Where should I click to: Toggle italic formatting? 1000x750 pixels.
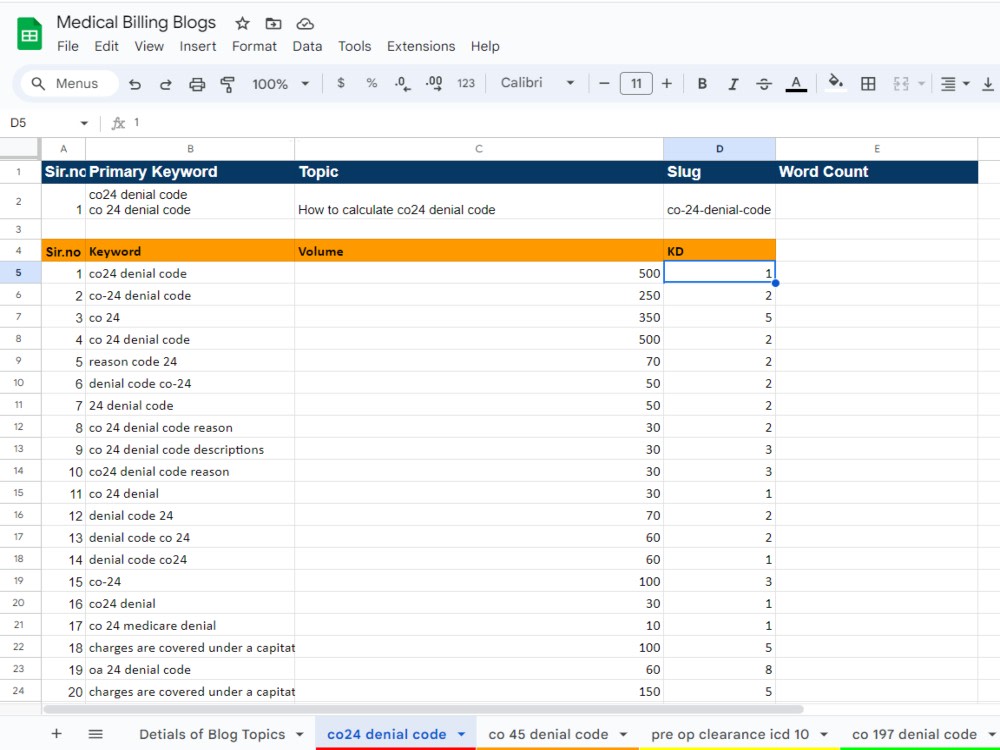coord(733,84)
